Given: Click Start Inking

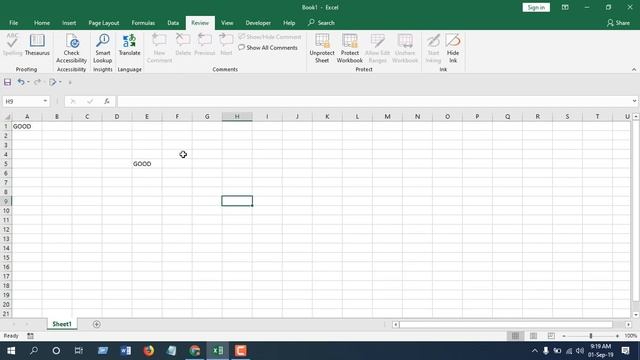Looking at the screenshot, I should coord(433,48).
